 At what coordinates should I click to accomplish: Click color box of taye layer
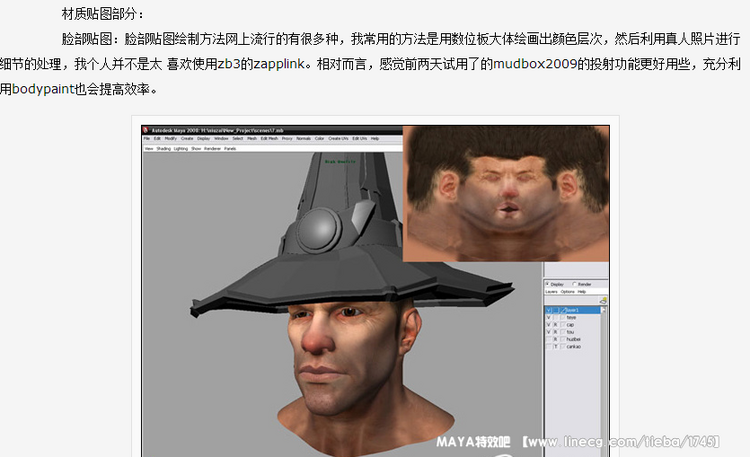[563, 317]
